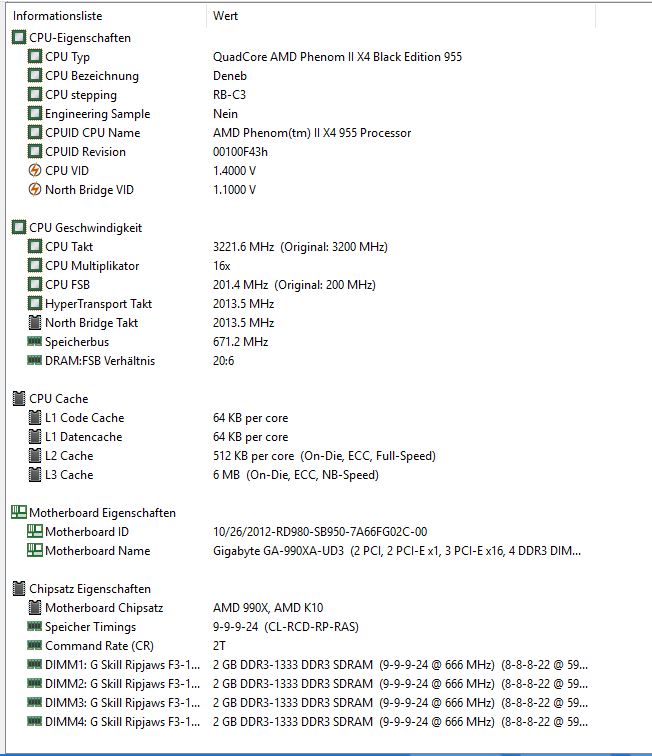652x756 pixels.
Task: Select the HyperTransport Takt label
Action: coord(98,304)
